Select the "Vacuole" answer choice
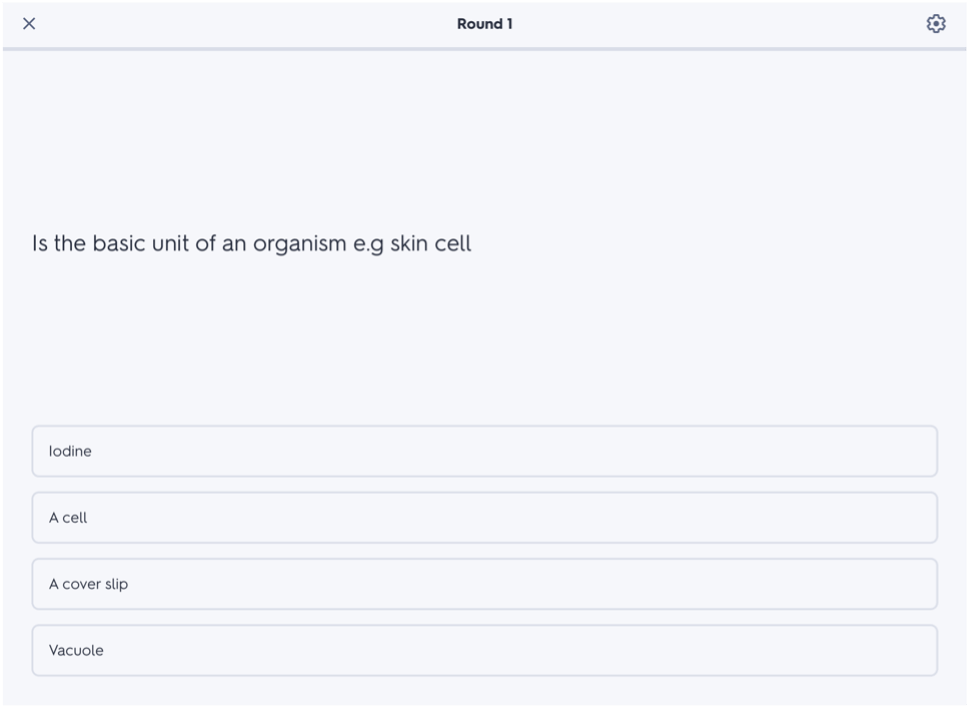Image resolution: width=971 pixels, height=708 pixels. 484,650
